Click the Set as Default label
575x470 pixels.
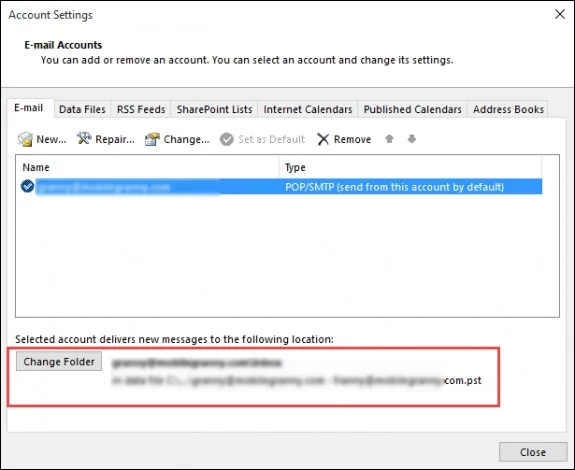(271, 139)
